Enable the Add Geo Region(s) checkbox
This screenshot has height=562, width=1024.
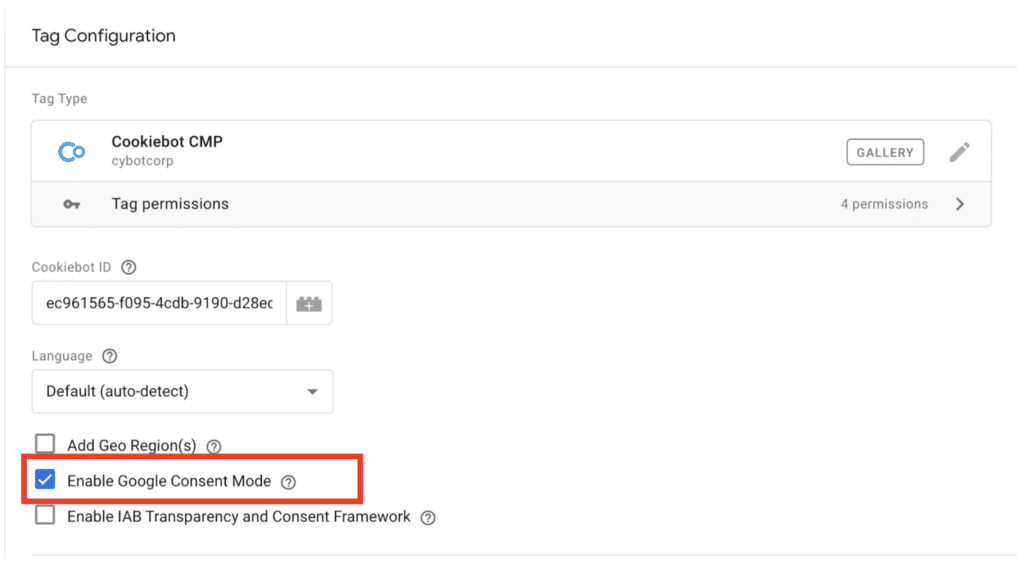(x=45, y=445)
